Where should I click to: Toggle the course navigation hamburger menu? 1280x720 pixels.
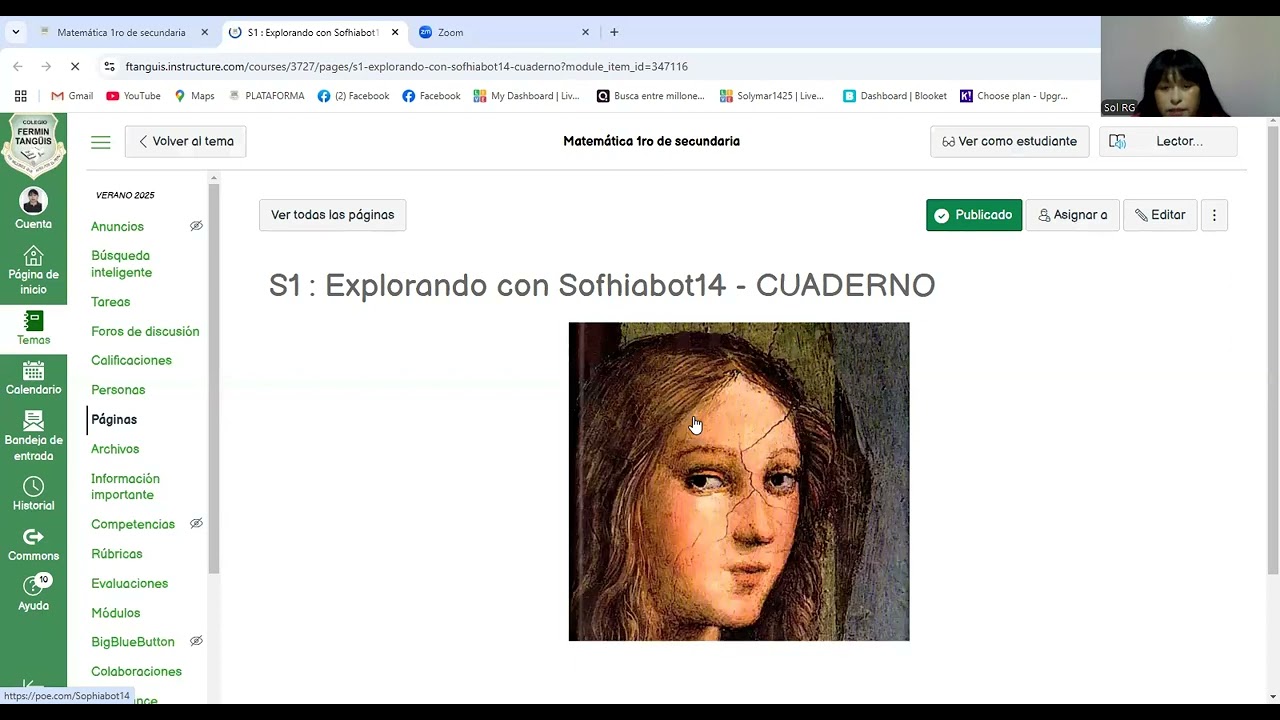pyautogui.click(x=101, y=142)
